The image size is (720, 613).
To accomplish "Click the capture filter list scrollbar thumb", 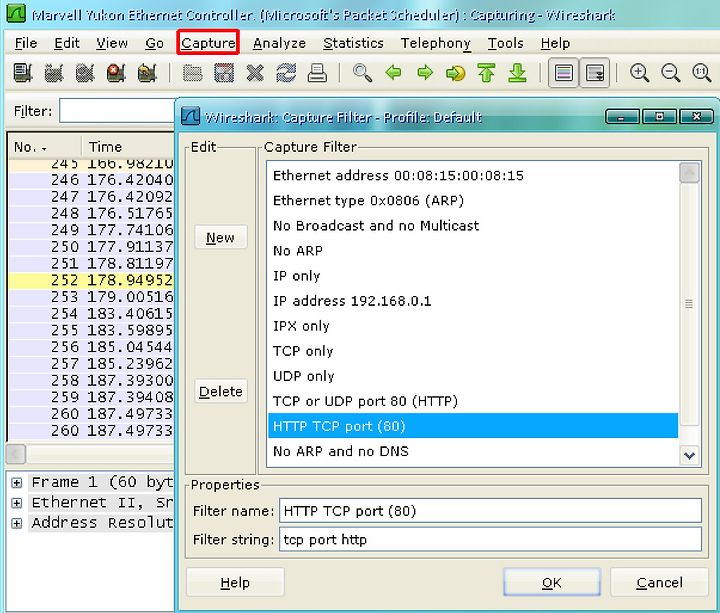I will (x=689, y=304).
